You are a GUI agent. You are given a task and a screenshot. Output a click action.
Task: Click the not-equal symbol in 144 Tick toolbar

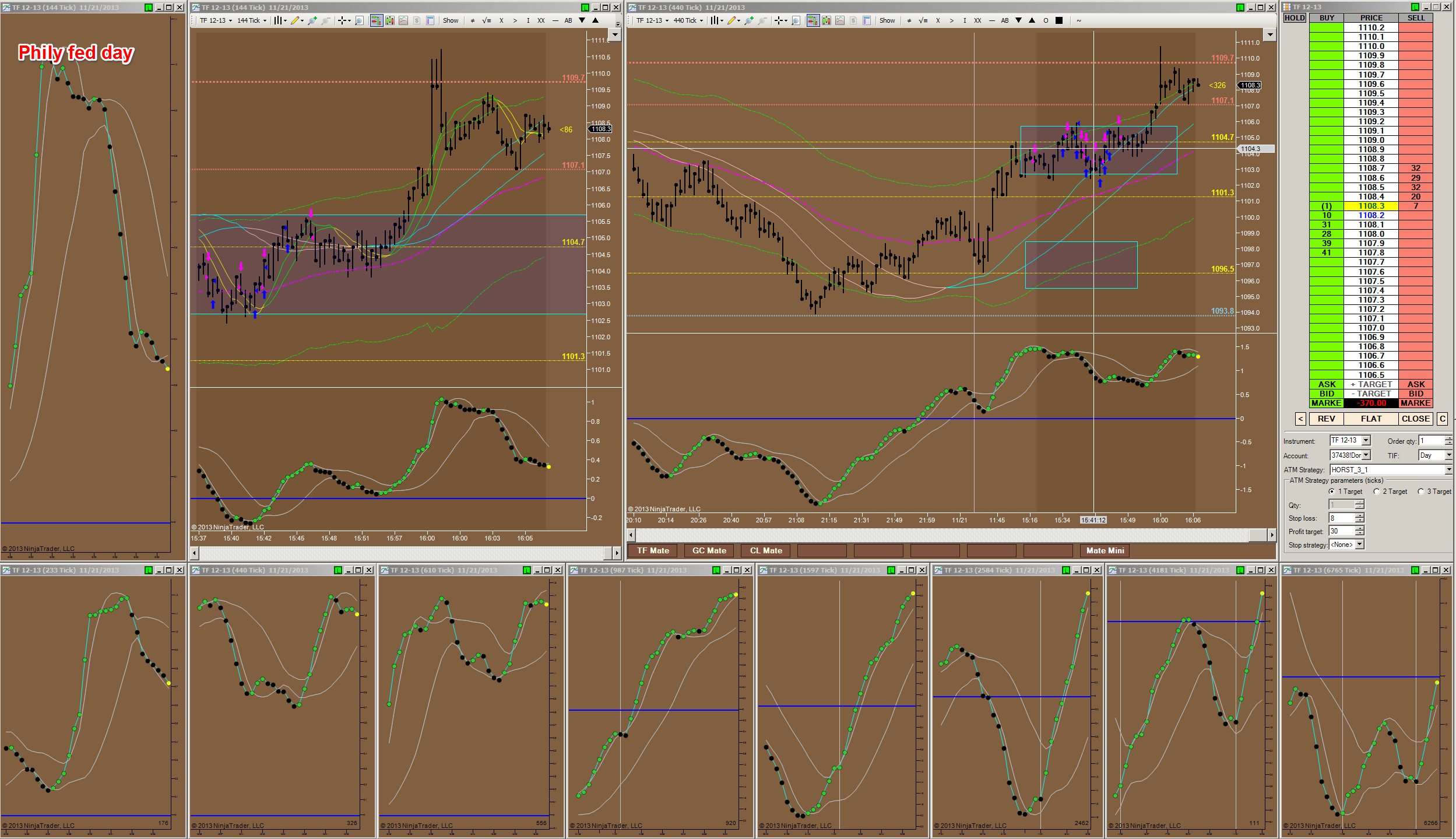click(473, 20)
